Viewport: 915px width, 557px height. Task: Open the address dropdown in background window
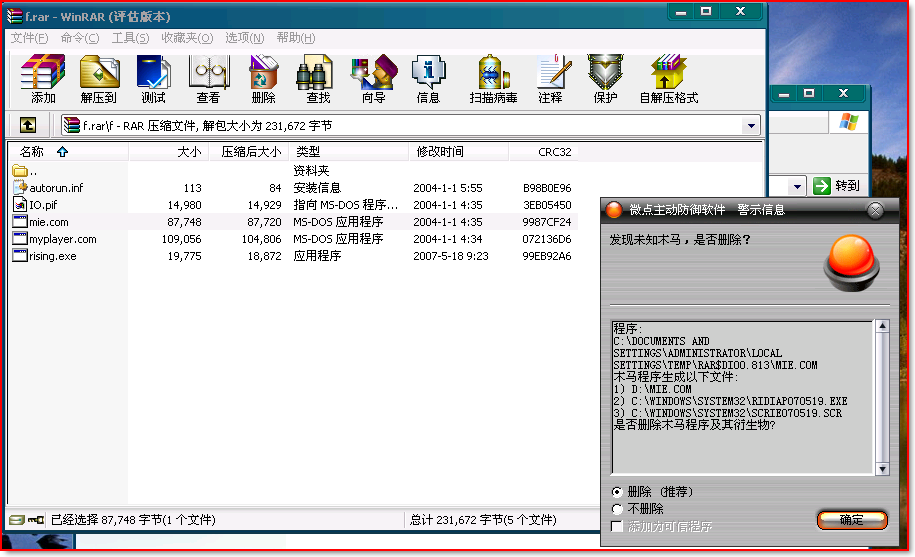tap(797, 186)
